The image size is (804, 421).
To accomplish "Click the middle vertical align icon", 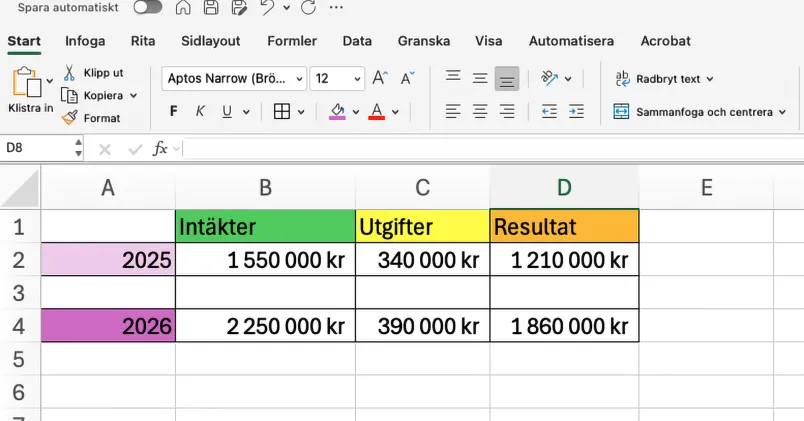I will [x=480, y=78].
